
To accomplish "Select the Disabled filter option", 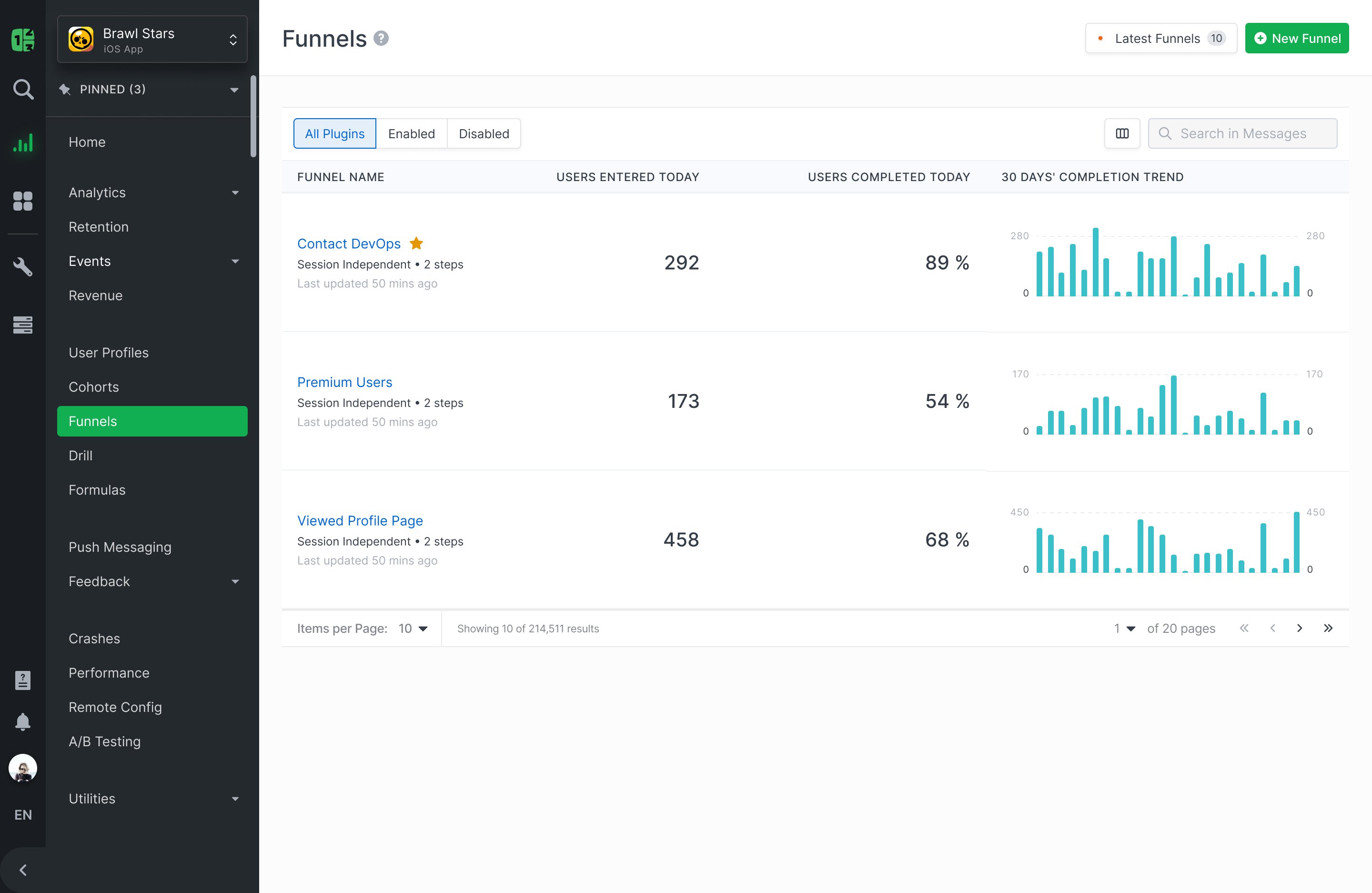I will (x=484, y=134).
